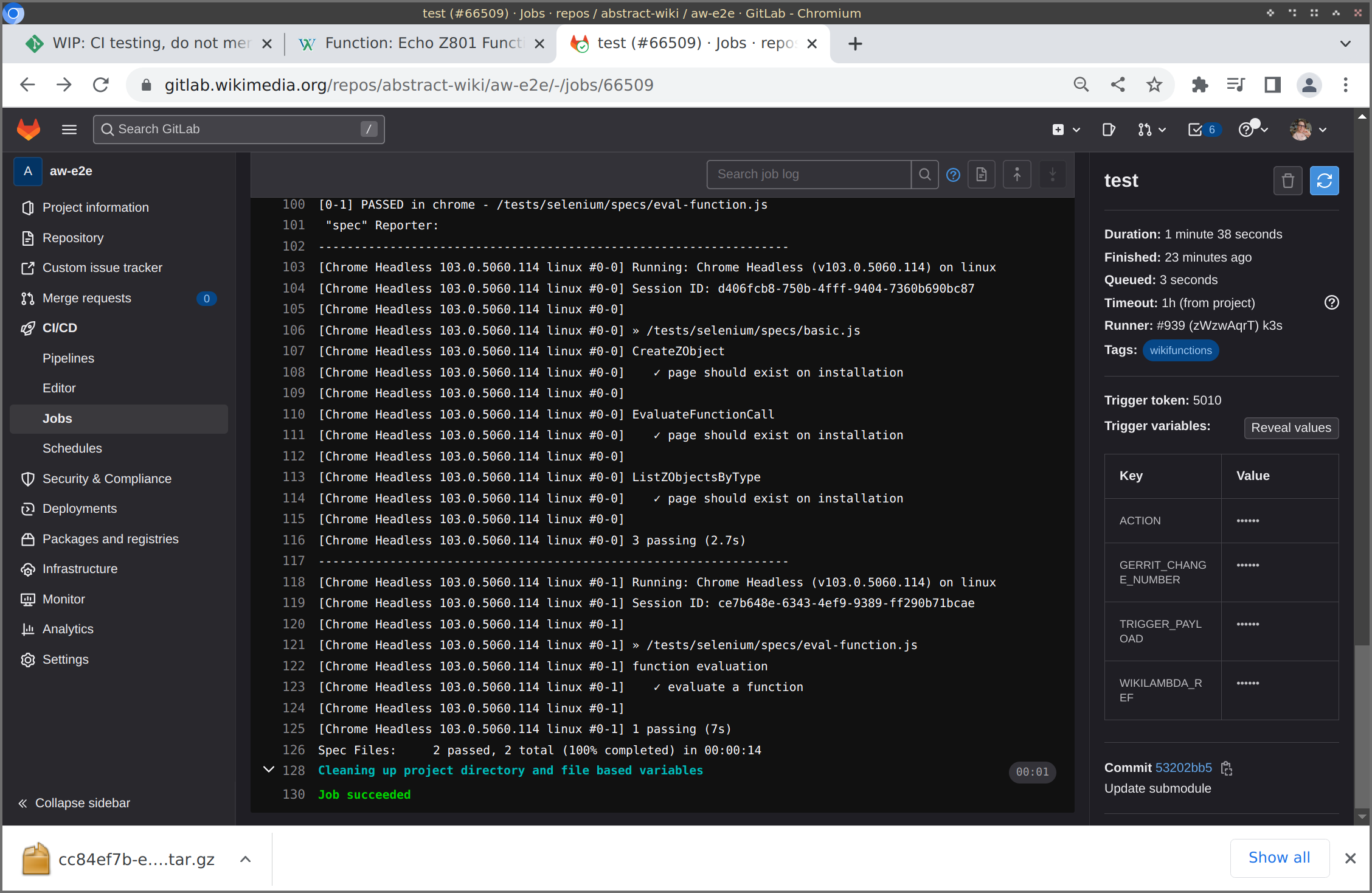Click the retry job icon button

tap(1324, 181)
